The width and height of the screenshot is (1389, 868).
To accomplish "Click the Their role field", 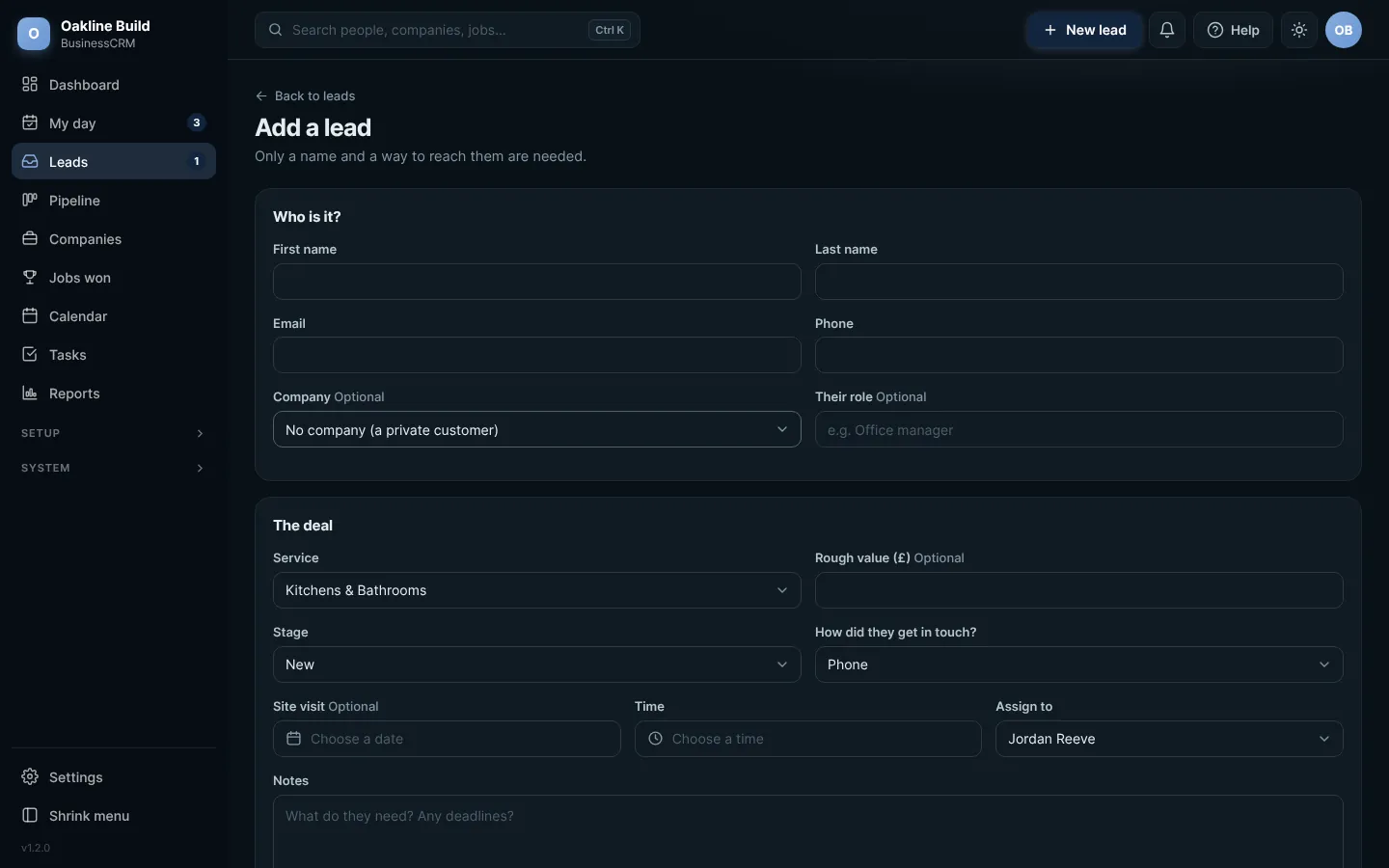I will (x=1079, y=430).
